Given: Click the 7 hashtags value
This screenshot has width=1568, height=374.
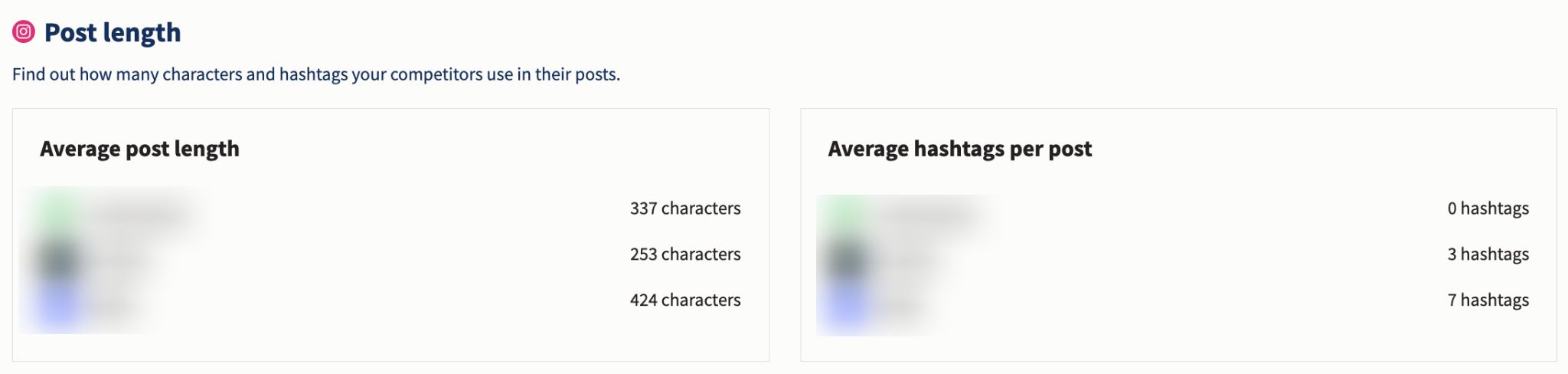Looking at the screenshot, I should pos(1488,300).
